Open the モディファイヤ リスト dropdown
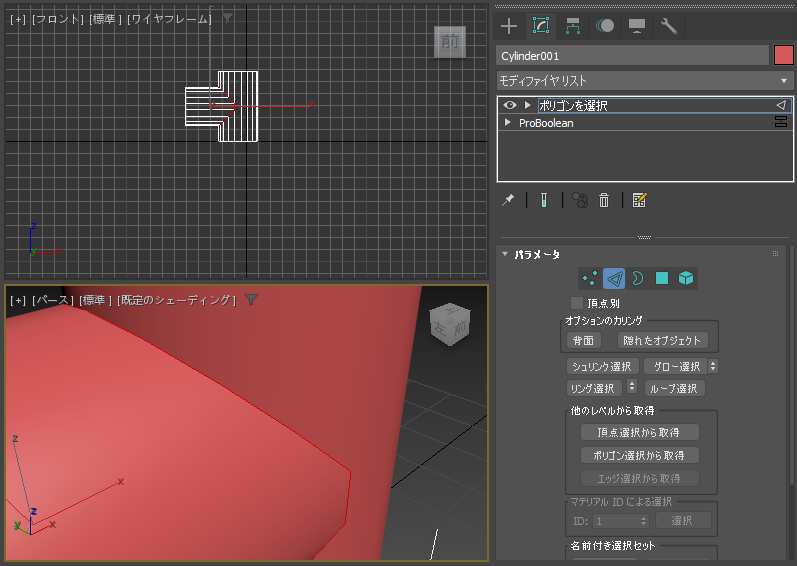Viewport: 797px width, 566px height. tap(645, 81)
